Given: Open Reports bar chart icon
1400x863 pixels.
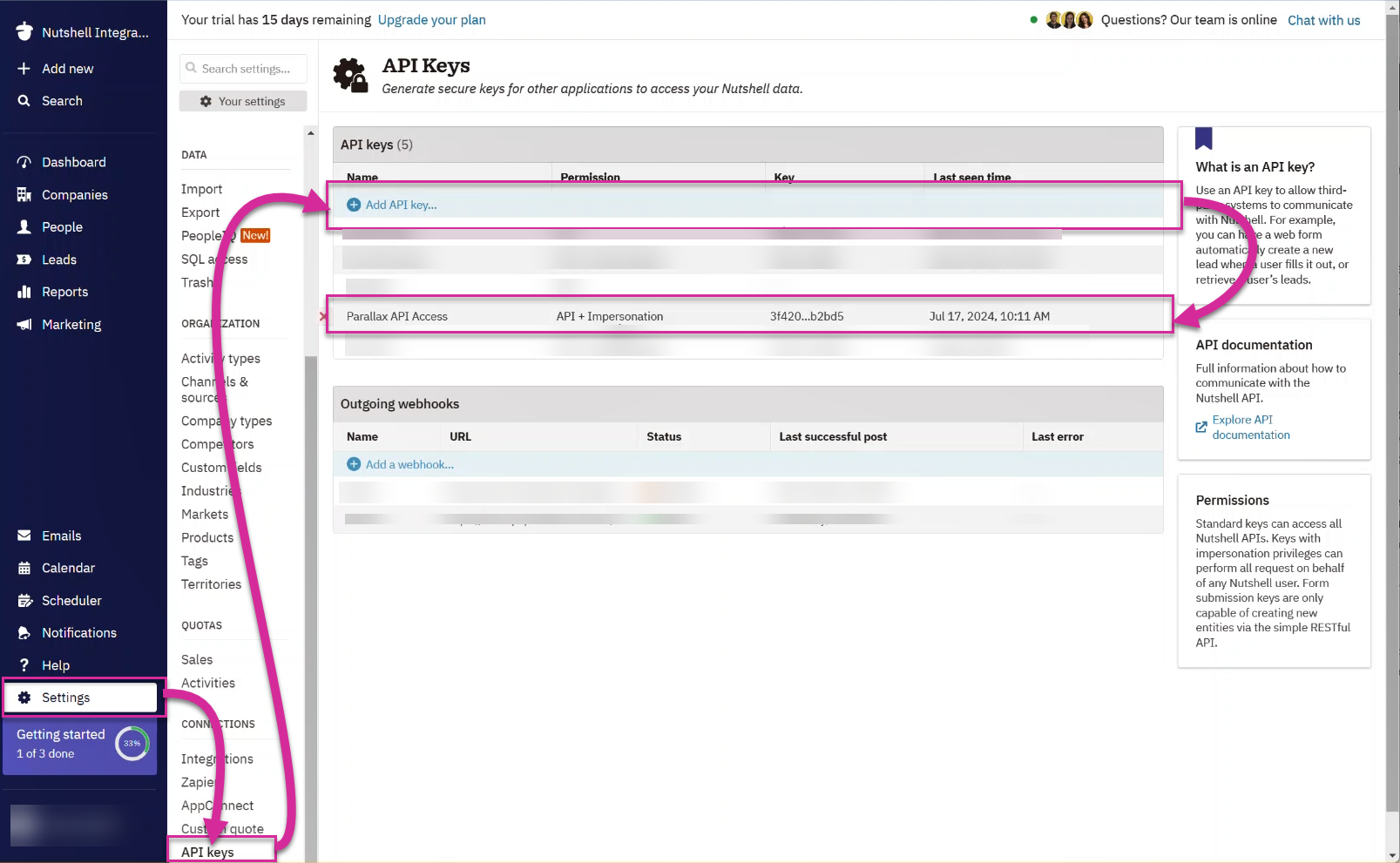Looking at the screenshot, I should (x=24, y=292).
